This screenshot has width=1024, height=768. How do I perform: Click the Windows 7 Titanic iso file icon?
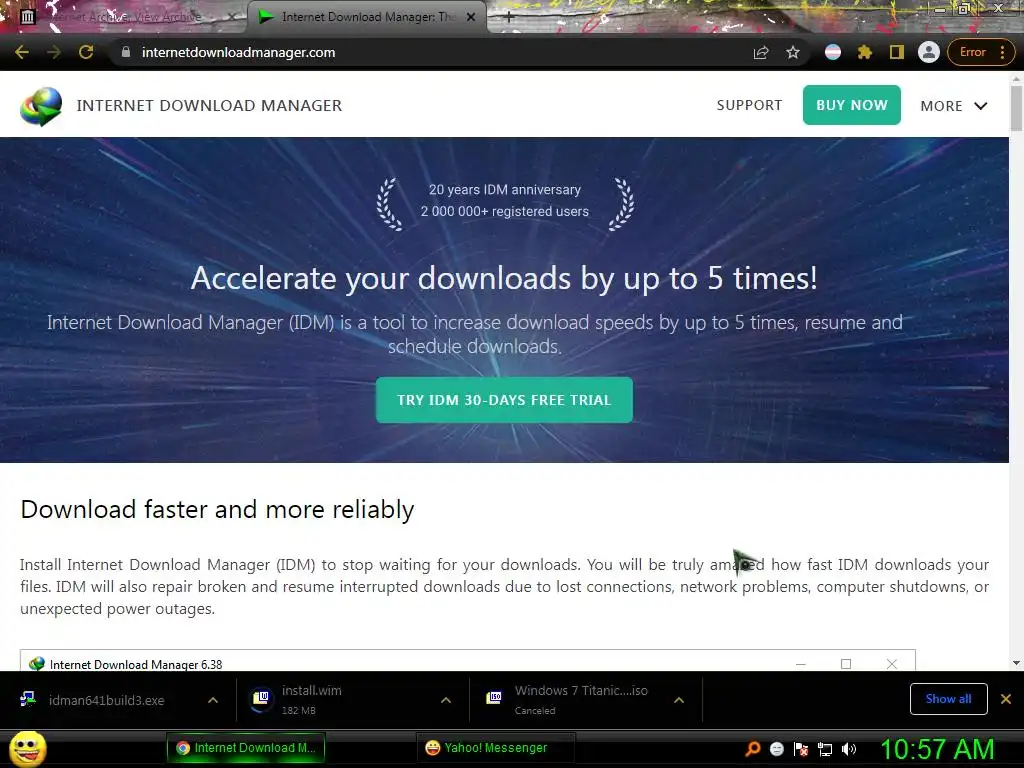[x=494, y=699]
